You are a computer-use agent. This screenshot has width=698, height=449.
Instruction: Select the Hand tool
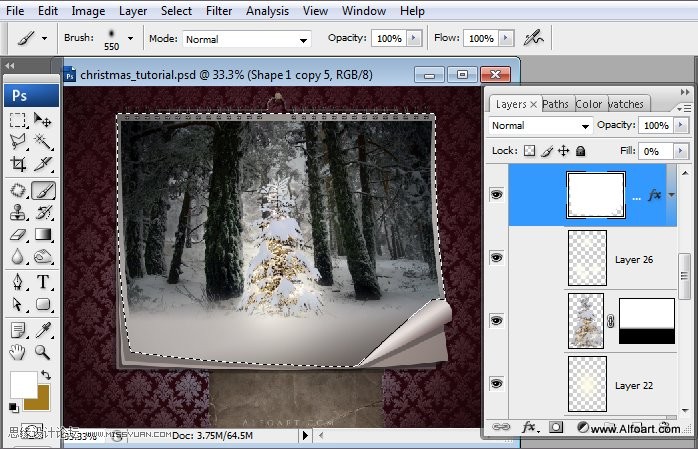pyautogui.click(x=17, y=351)
